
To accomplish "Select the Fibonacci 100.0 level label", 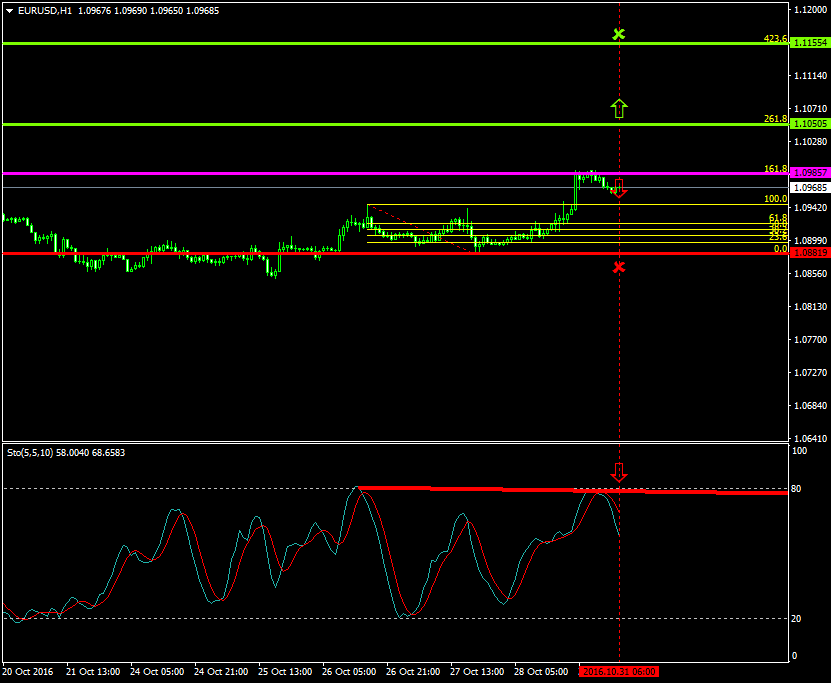I will click(775, 199).
